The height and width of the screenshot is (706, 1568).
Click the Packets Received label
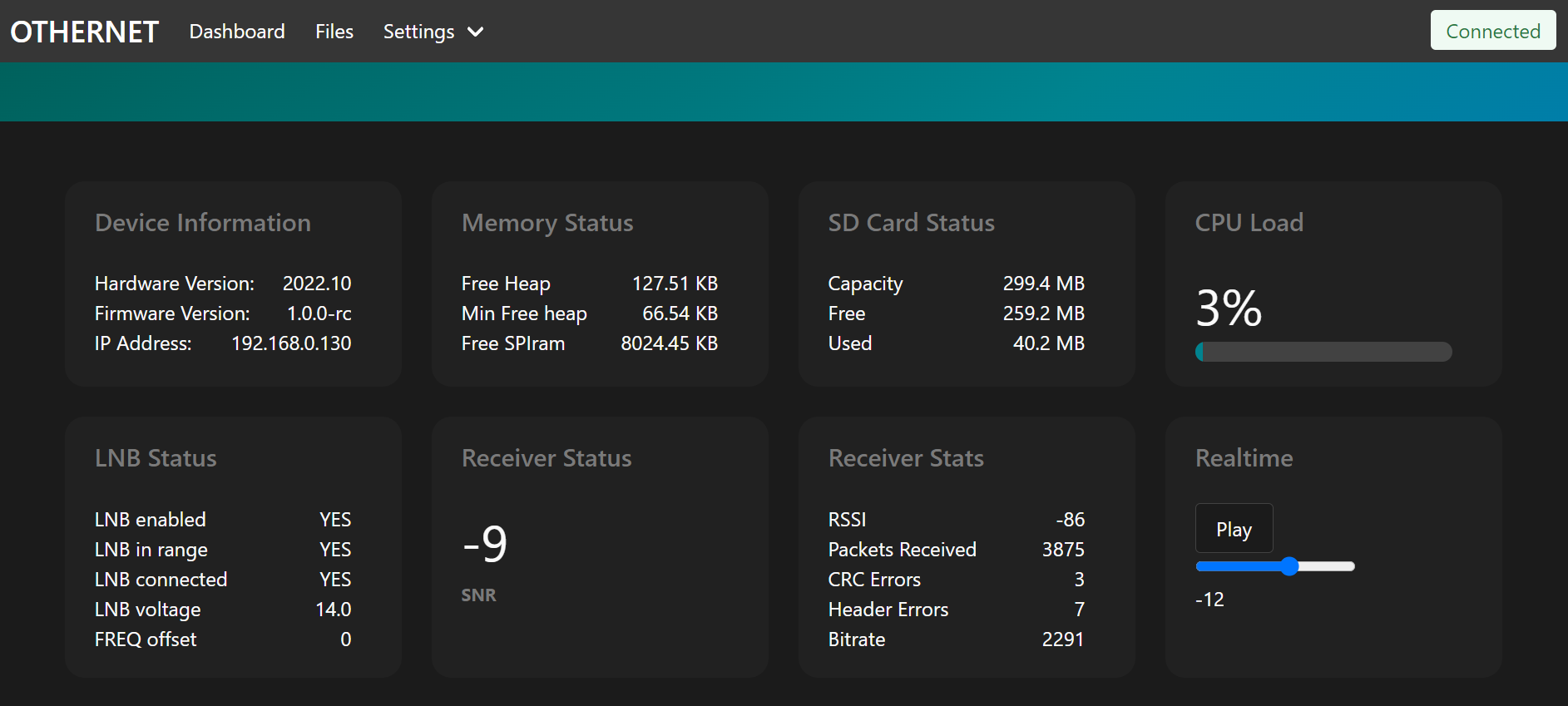(x=903, y=550)
